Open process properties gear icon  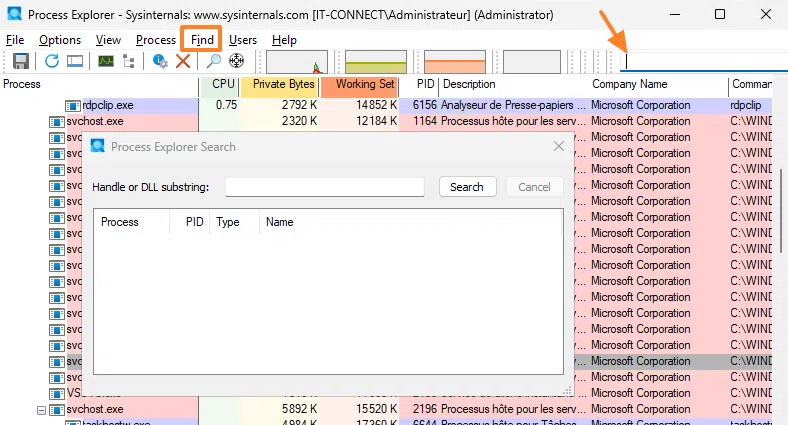[x=160, y=62]
